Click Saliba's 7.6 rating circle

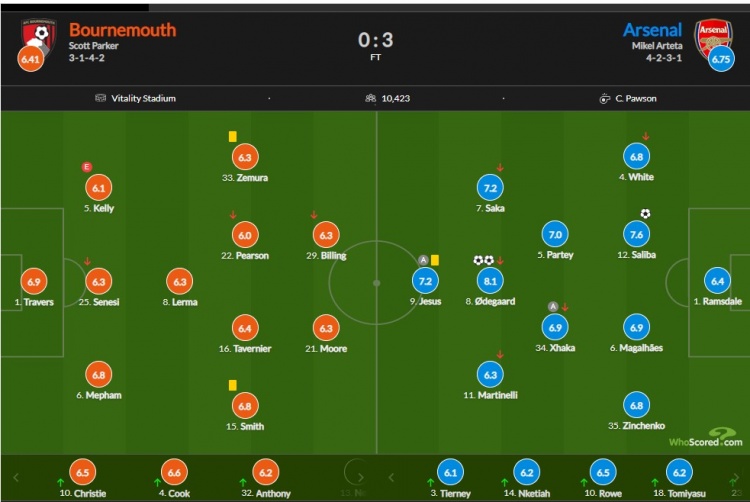[637, 235]
